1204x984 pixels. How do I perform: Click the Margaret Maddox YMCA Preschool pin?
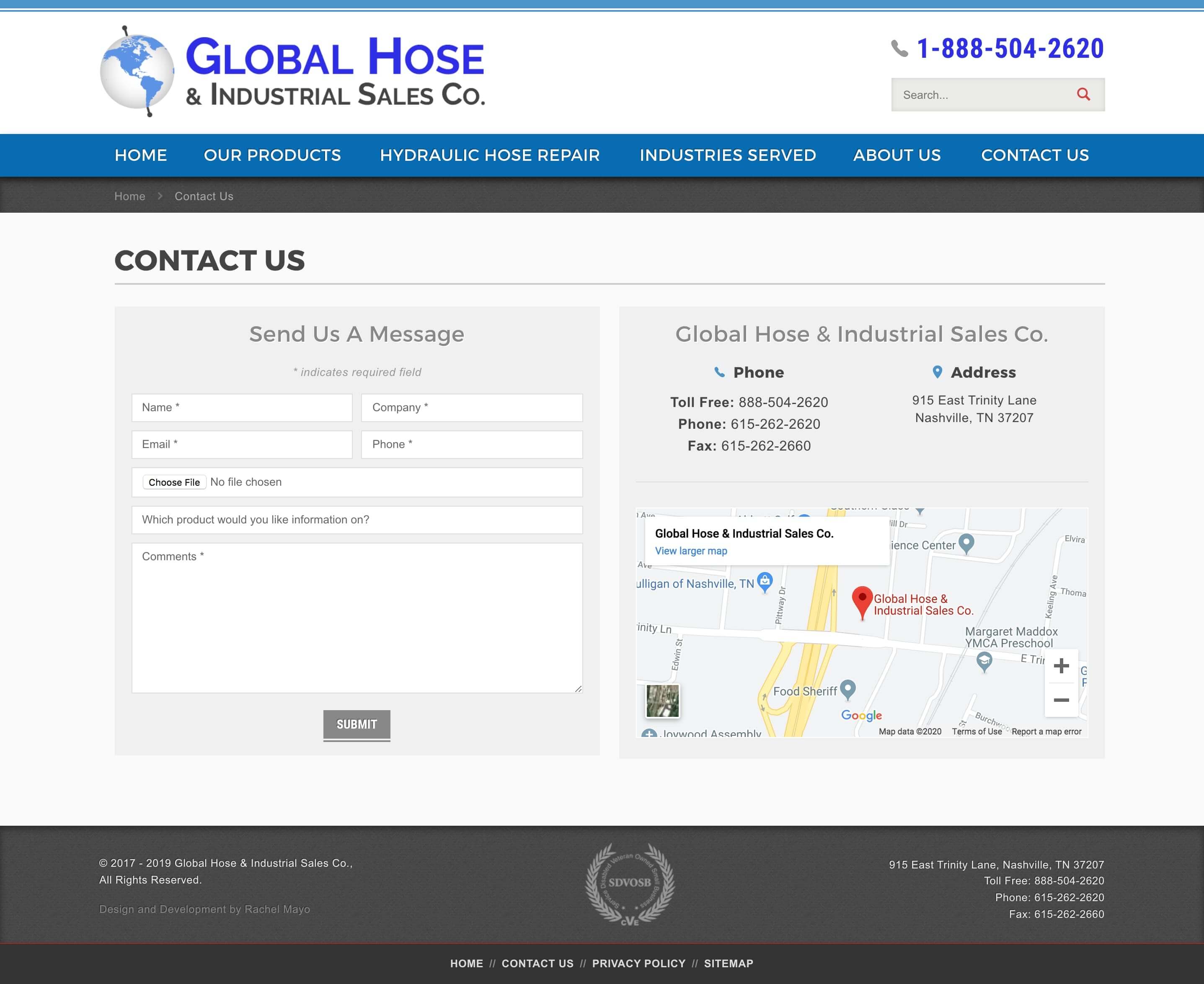984,662
